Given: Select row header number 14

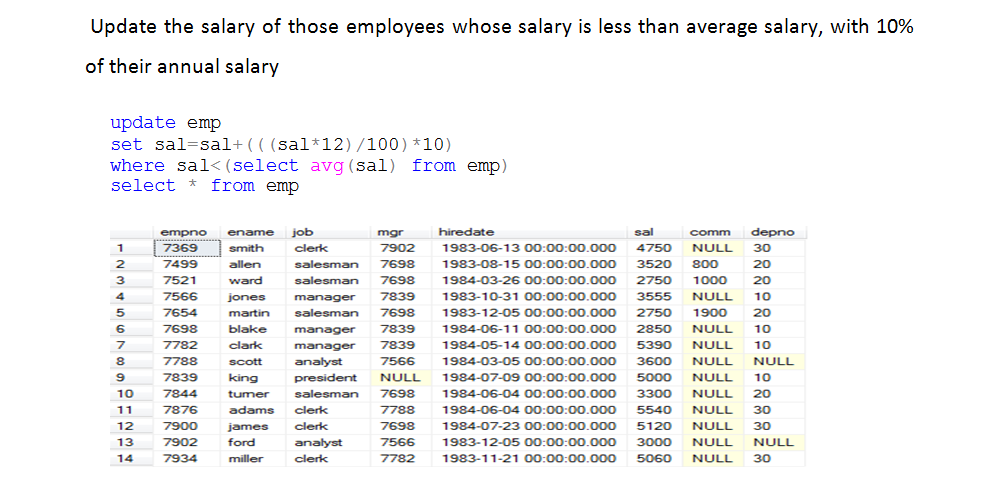Looking at the screenshot, I should pyautogui.click(x=131, y=458).
